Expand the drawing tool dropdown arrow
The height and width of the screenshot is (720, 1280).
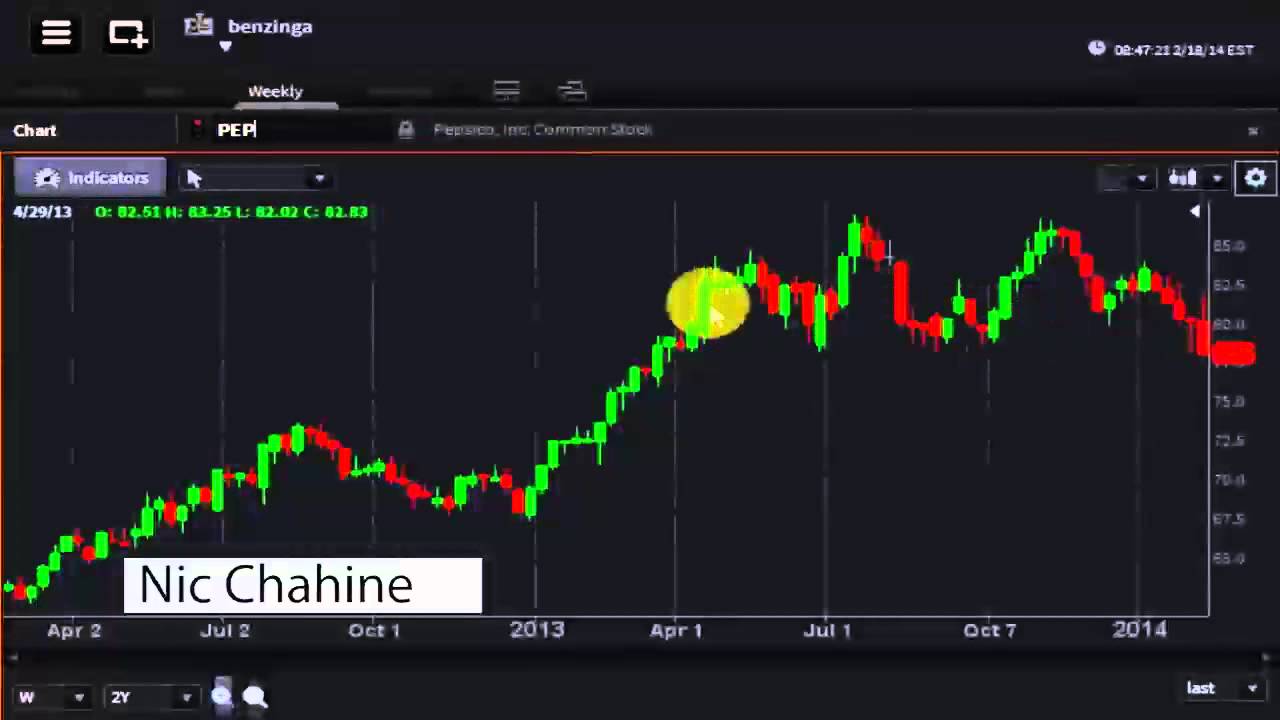(x=319, y=179)
